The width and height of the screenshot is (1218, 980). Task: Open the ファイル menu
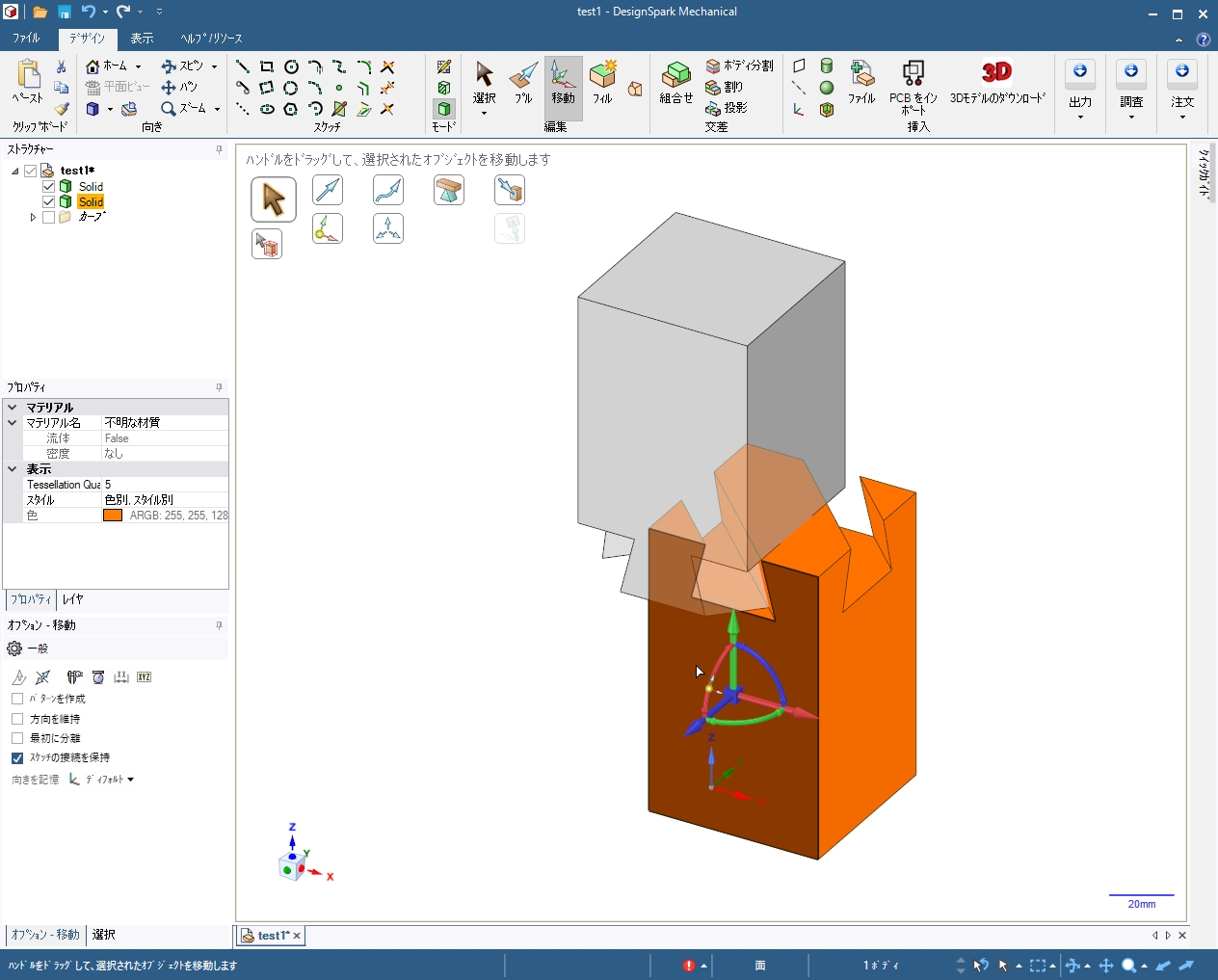(26, 39)
